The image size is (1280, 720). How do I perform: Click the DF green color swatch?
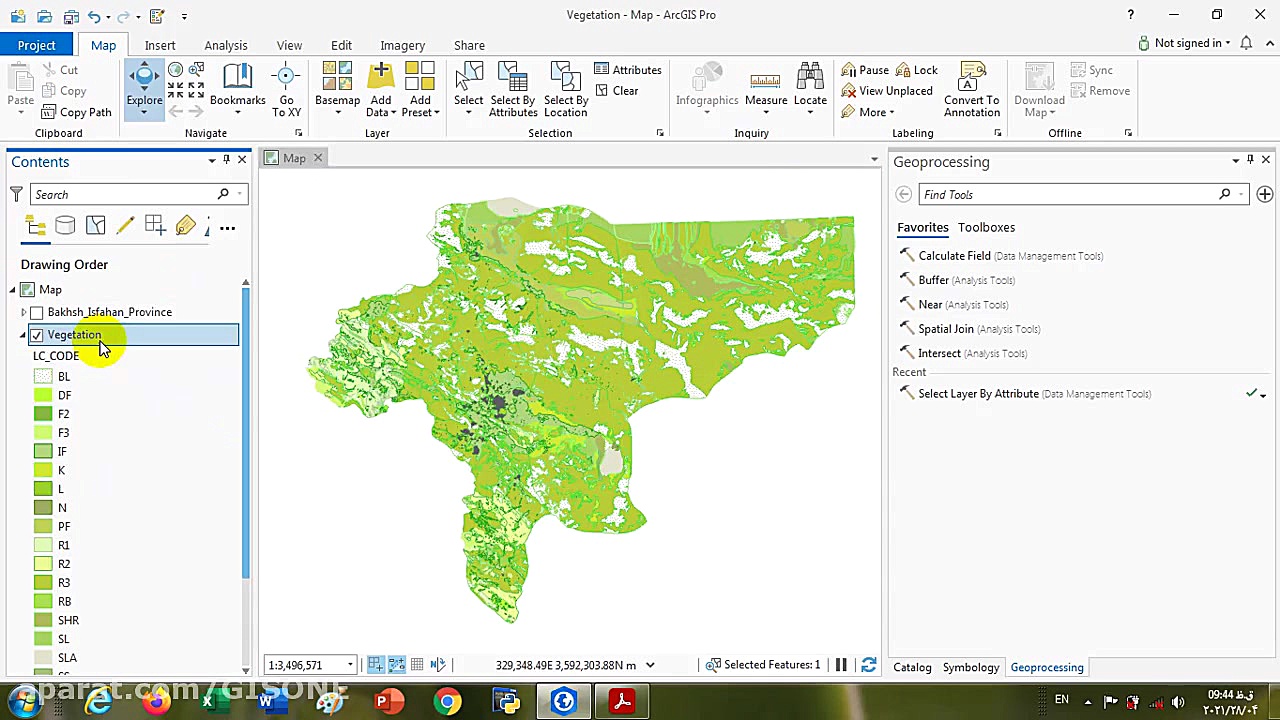(x=43, y=394)
